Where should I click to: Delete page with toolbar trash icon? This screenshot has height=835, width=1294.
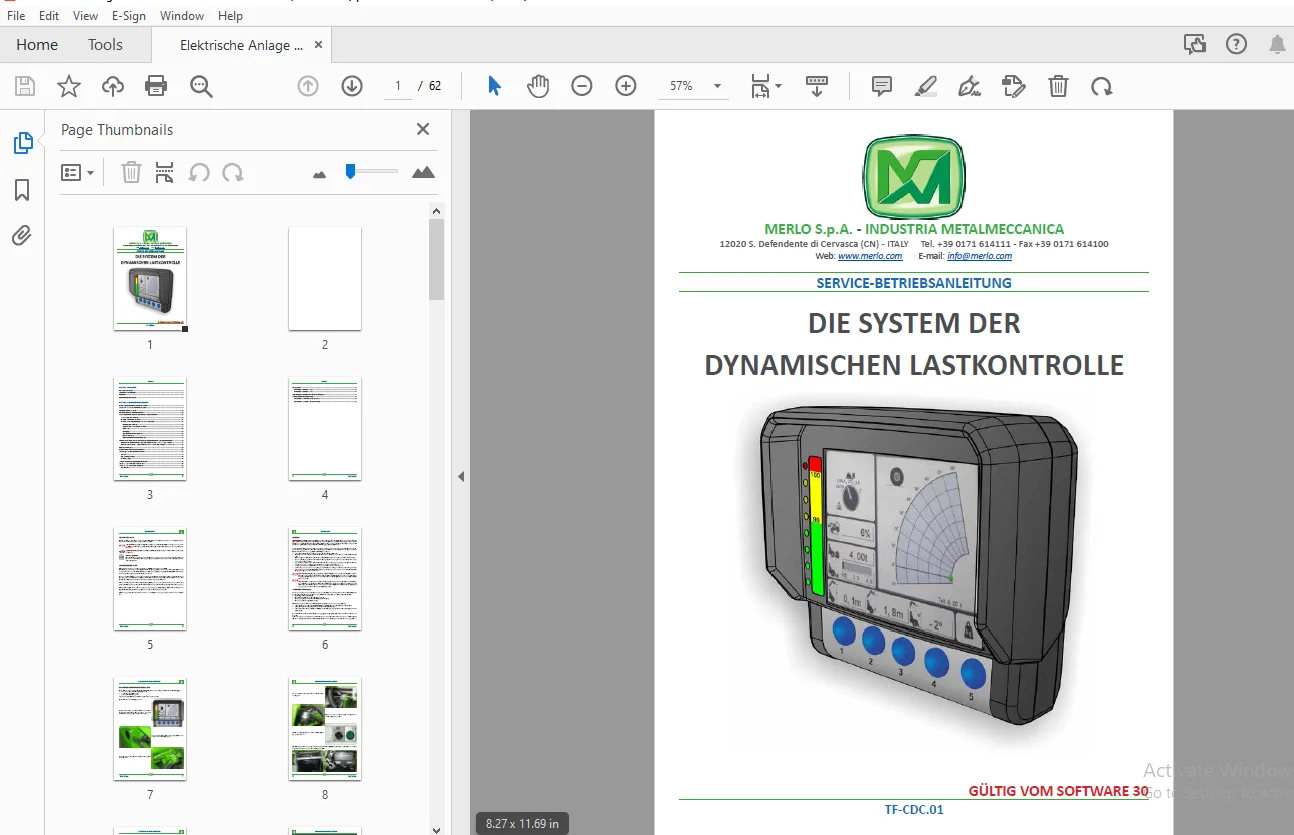point(1058,86)
